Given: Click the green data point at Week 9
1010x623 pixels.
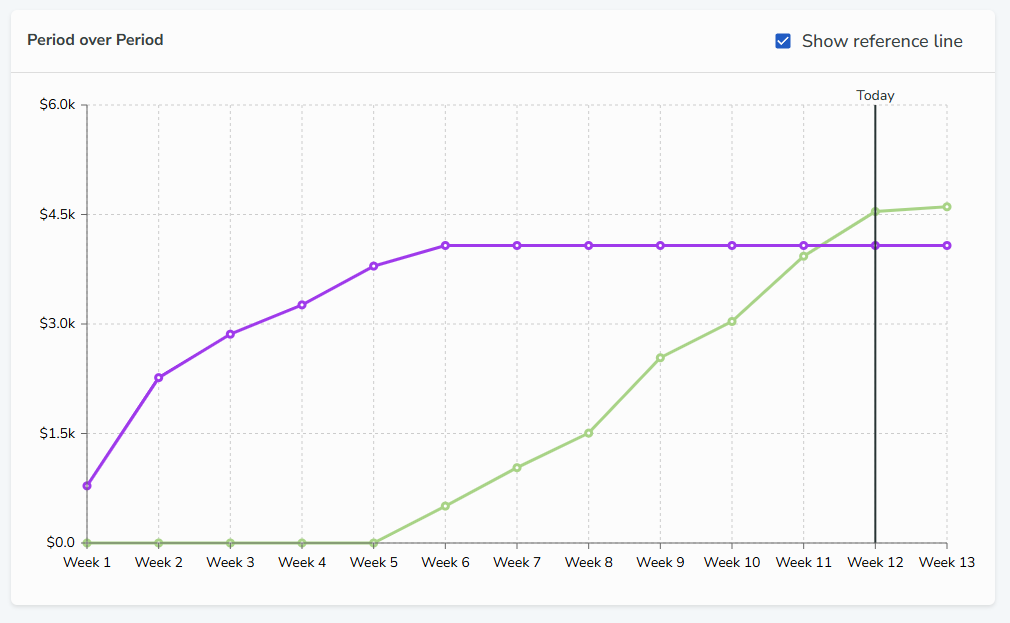Looking at the screenshot, I should (x=660, y=358).
